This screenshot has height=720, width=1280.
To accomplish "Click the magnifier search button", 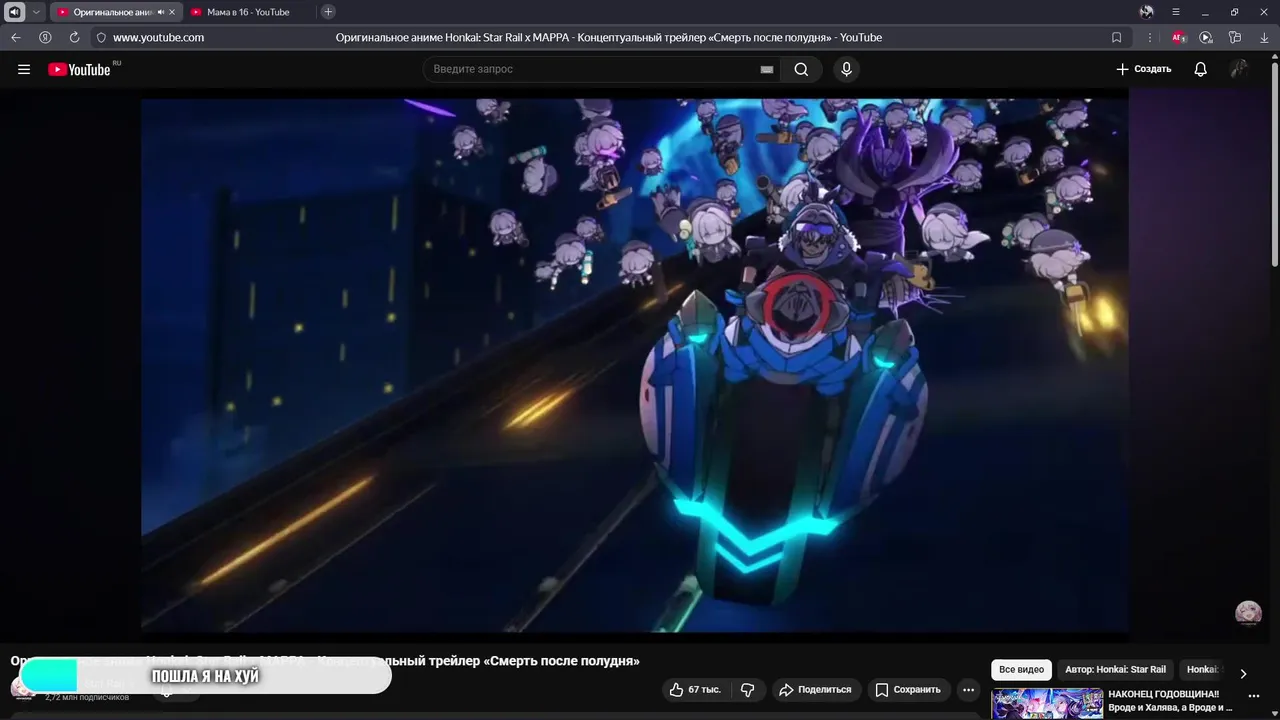I will (801, 69).
